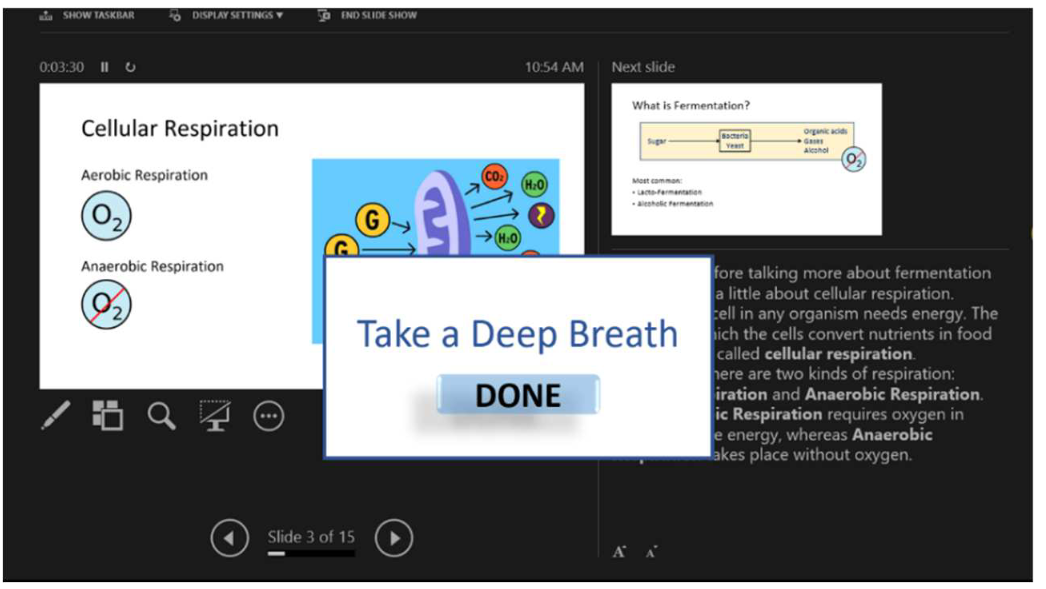Viewport: 1046px width, 589px height.
Task: Increase the notes text size
Action: pyautogui.click(x=620, y=551)
